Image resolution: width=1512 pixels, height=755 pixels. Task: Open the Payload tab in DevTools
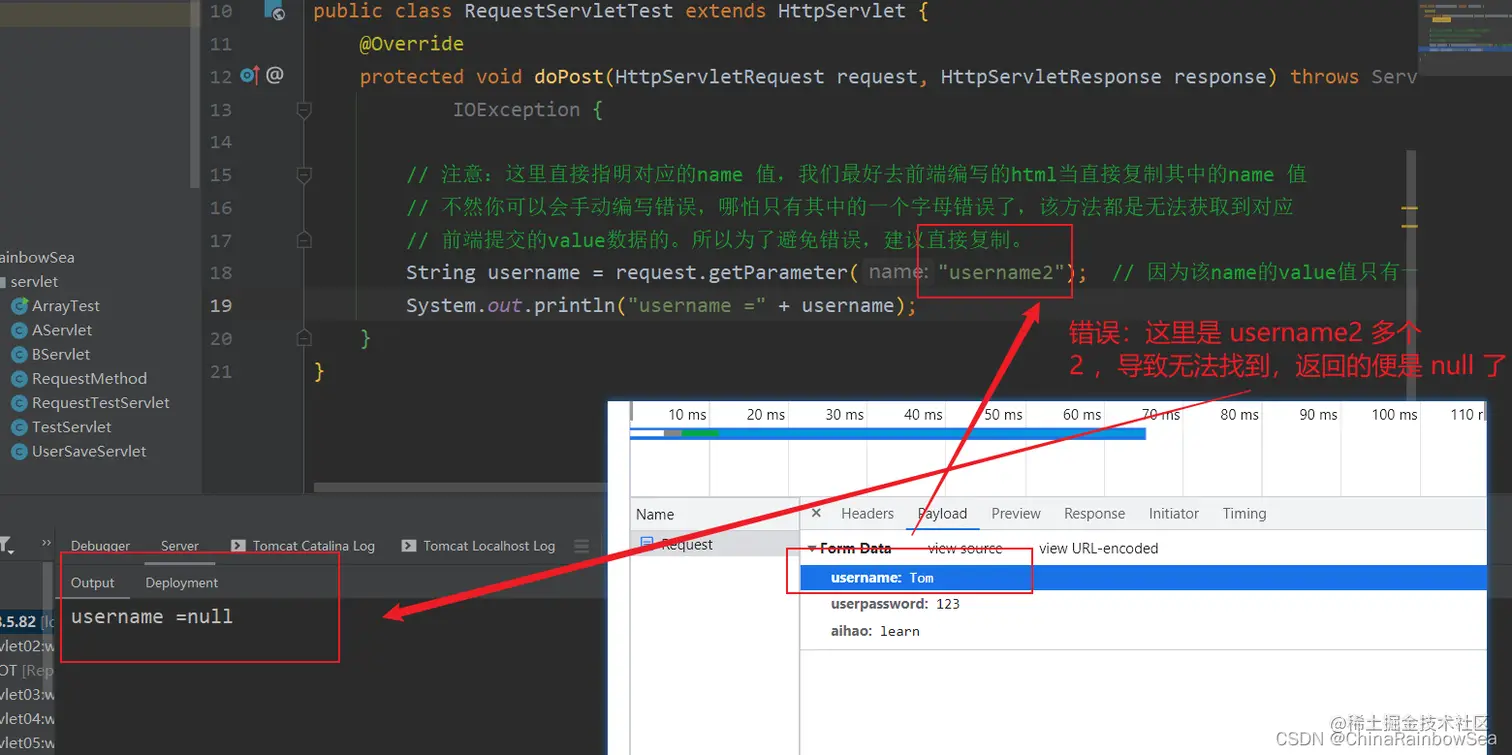pos(942,513)
